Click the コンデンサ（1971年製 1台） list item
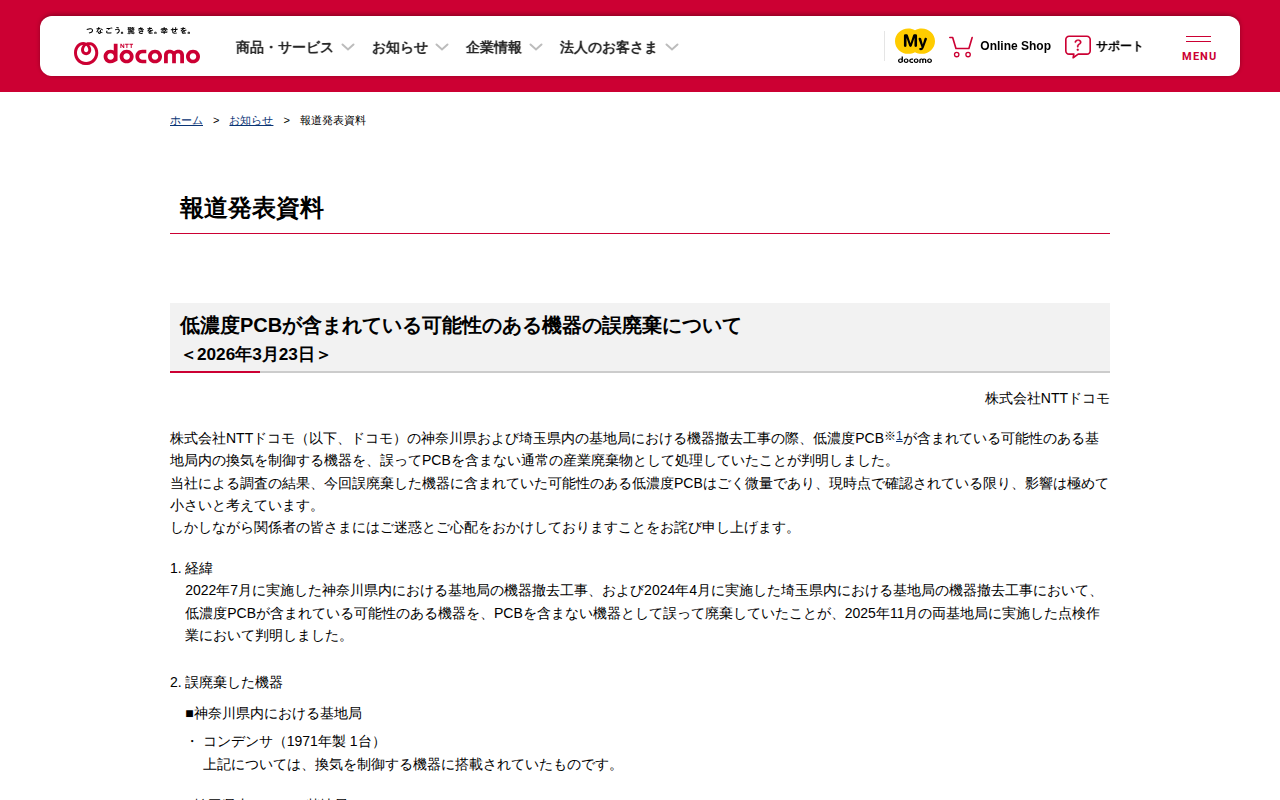The height and width of the screenshot is (800, 1280). (x=294, y=741)
